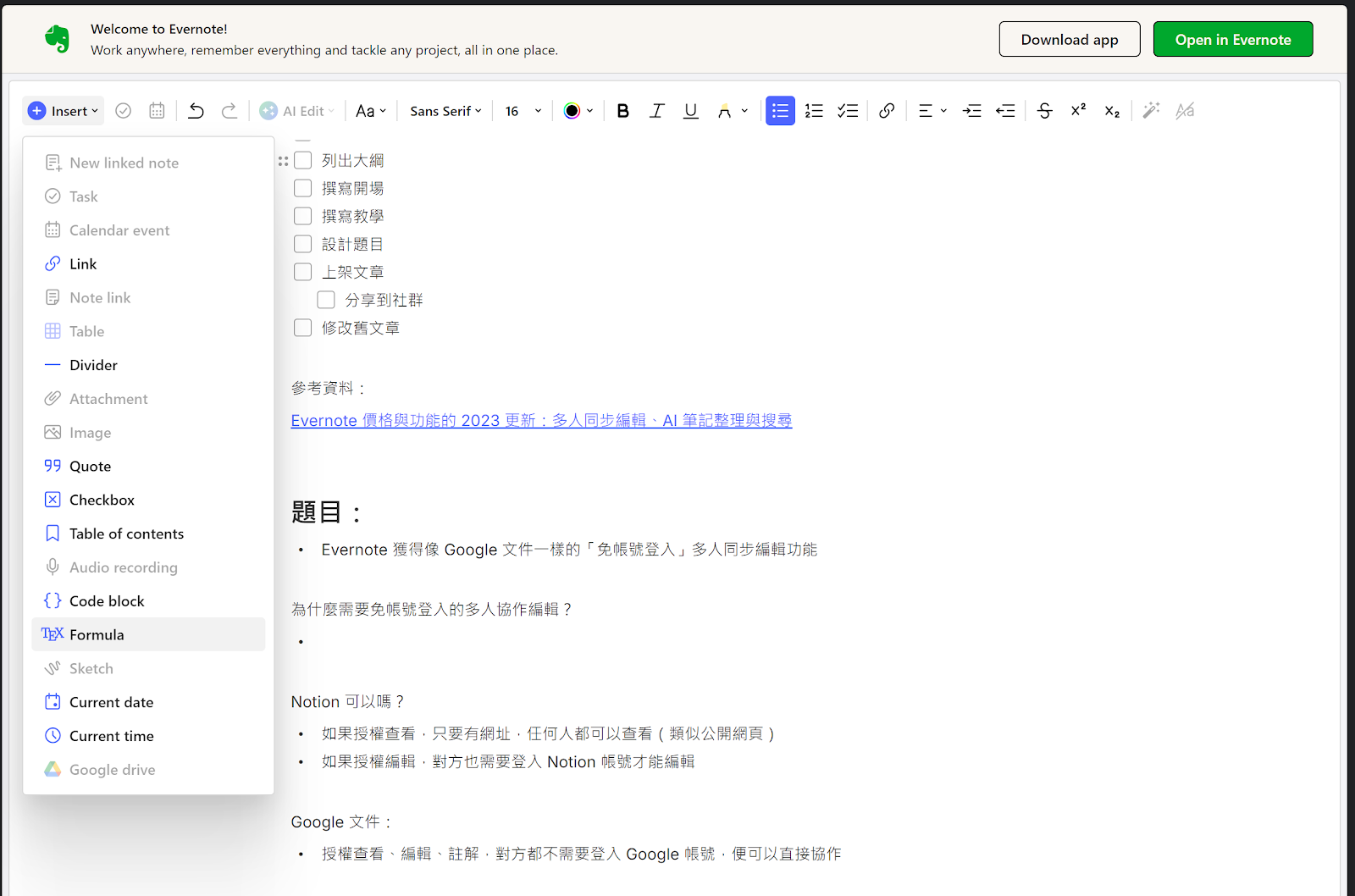Click the magic wand simplify formatting icon
Screen dimensions: 1355x896
click(x=1151, y=111)
